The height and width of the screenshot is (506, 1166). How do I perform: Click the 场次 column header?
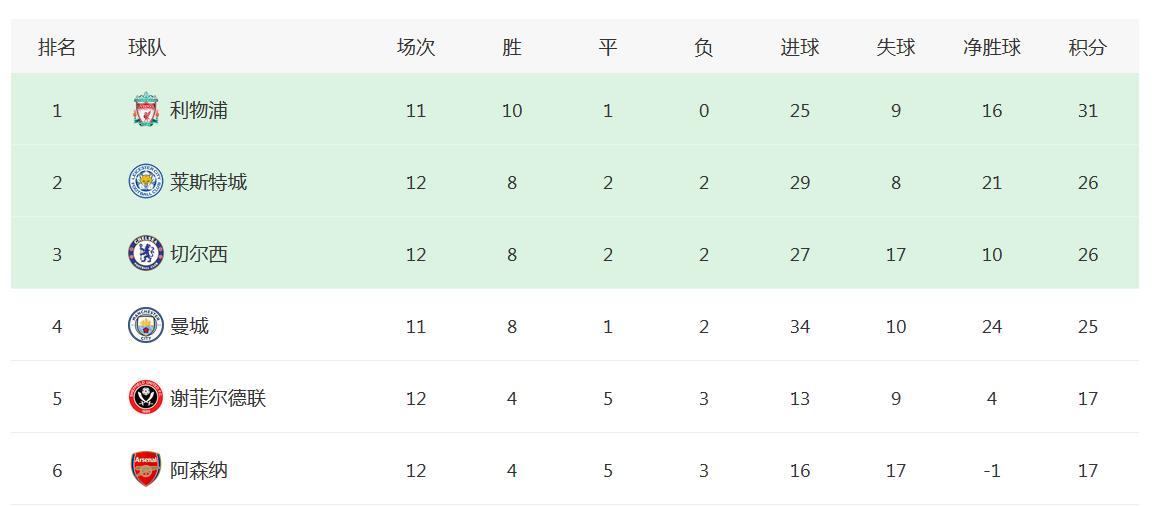(x=416, y=47)
